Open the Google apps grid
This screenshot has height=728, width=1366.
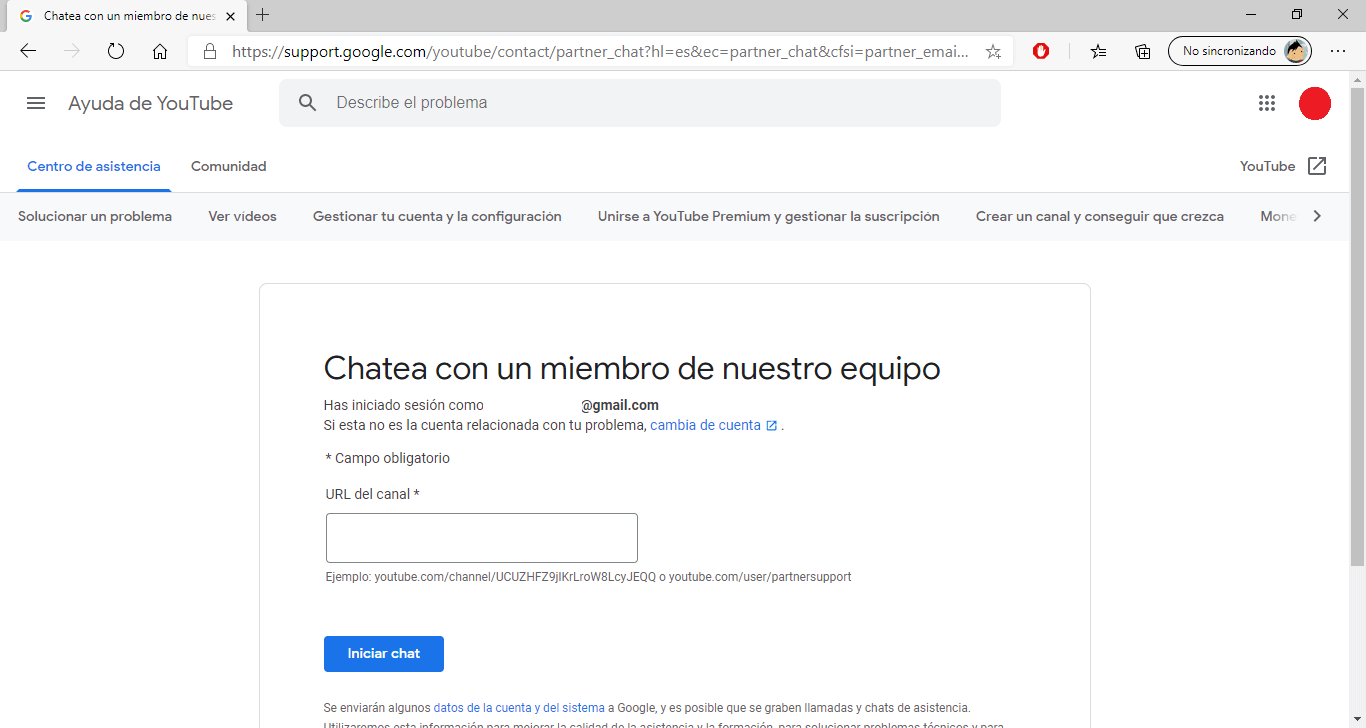click(1267, 103)
